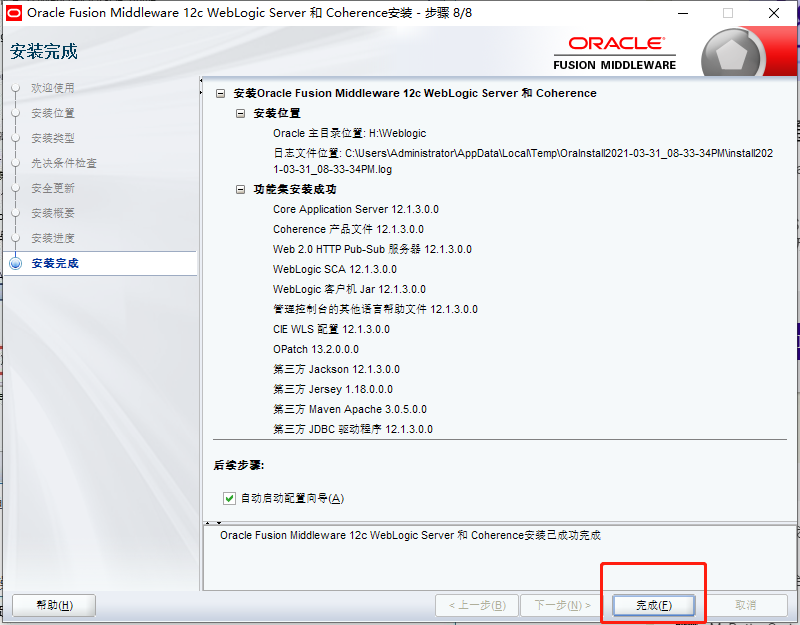Screen dimensions: 800x625
Task: Click the installation success message in the bottom pane
Action: tap(410, 535)
